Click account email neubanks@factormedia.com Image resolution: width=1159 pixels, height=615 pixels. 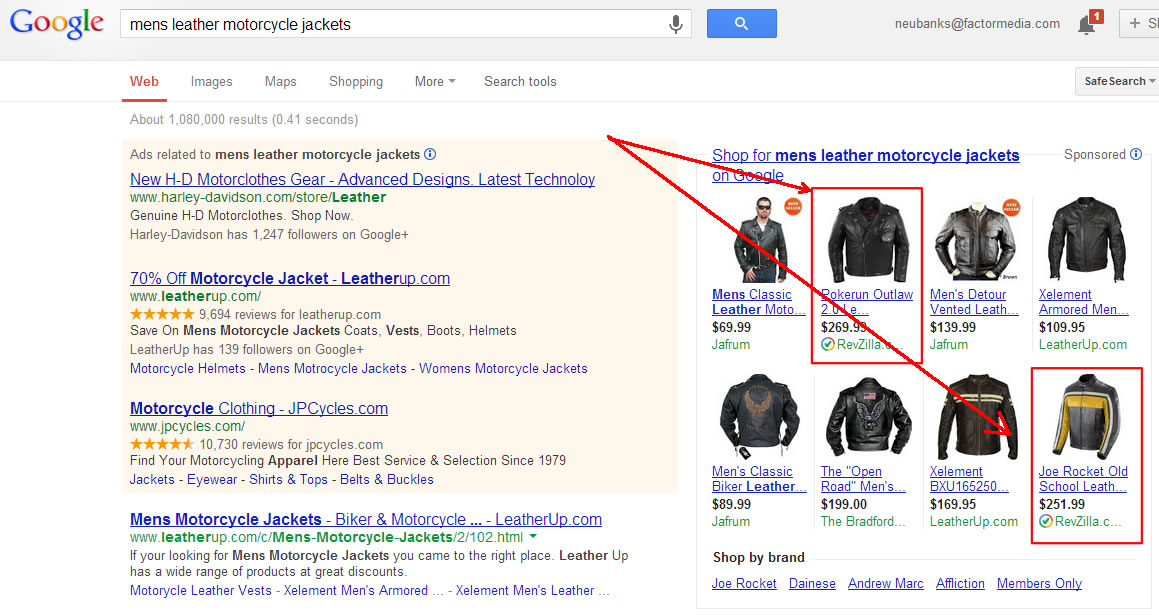977,24
